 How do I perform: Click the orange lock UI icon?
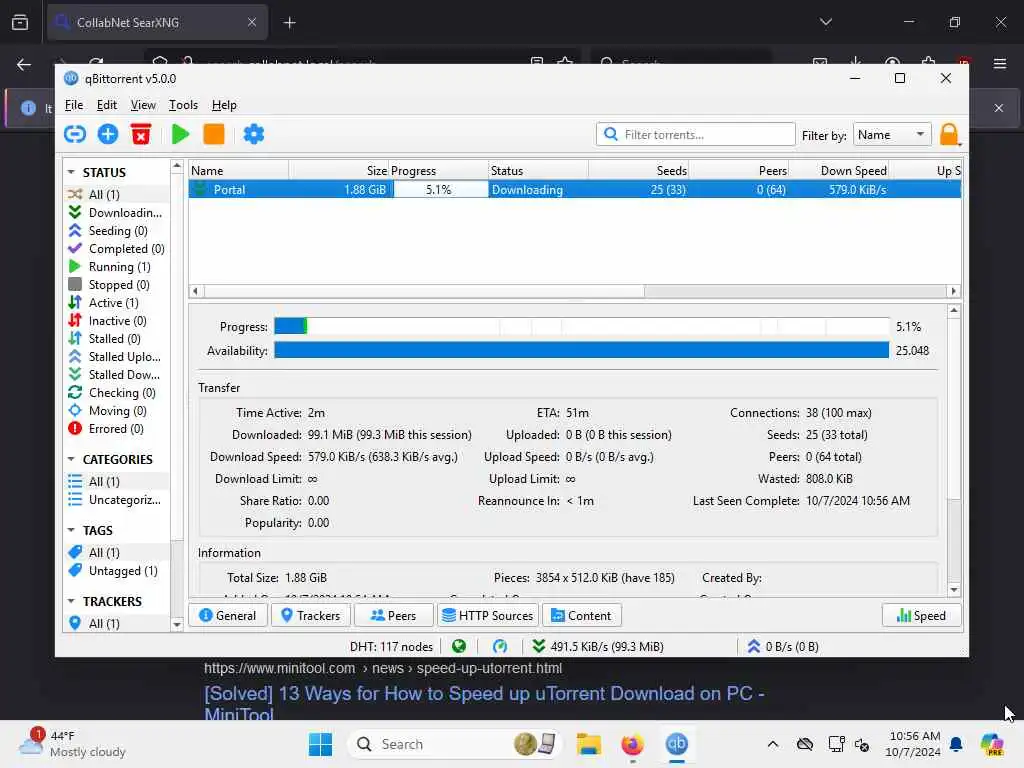pos(949,135)
